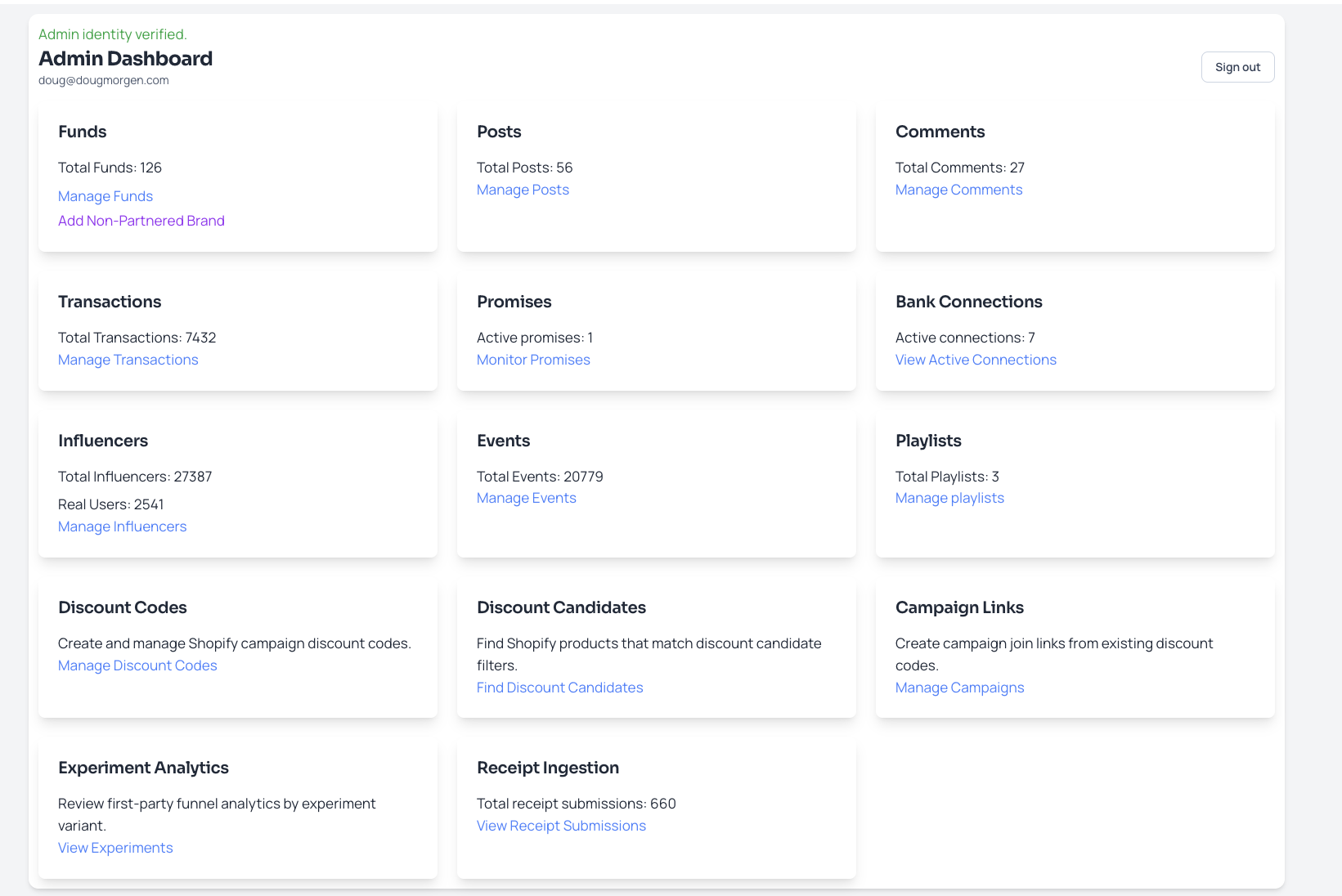Click the Receipt Ingestion card title

pos(547,768)
